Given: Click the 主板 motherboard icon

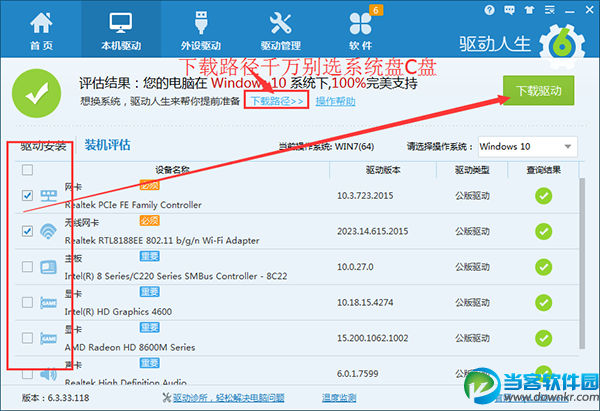Looking at the screenshot, I should (49, 267).
